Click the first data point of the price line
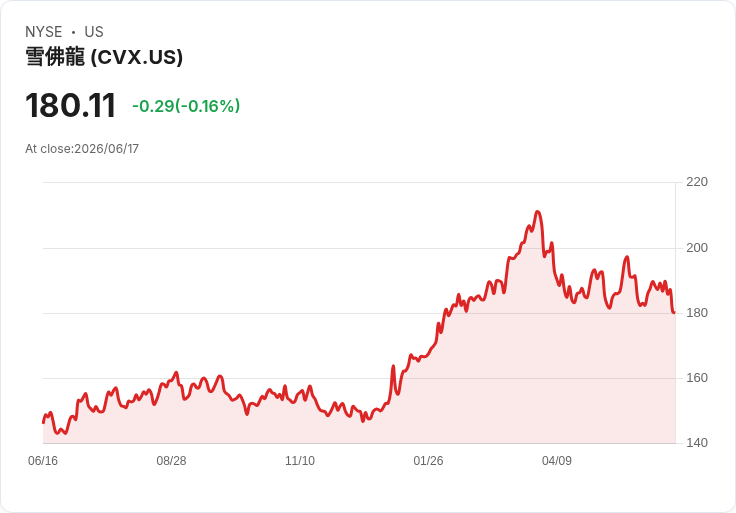Screen dimensions: 736x513 (x=44, y=422)
